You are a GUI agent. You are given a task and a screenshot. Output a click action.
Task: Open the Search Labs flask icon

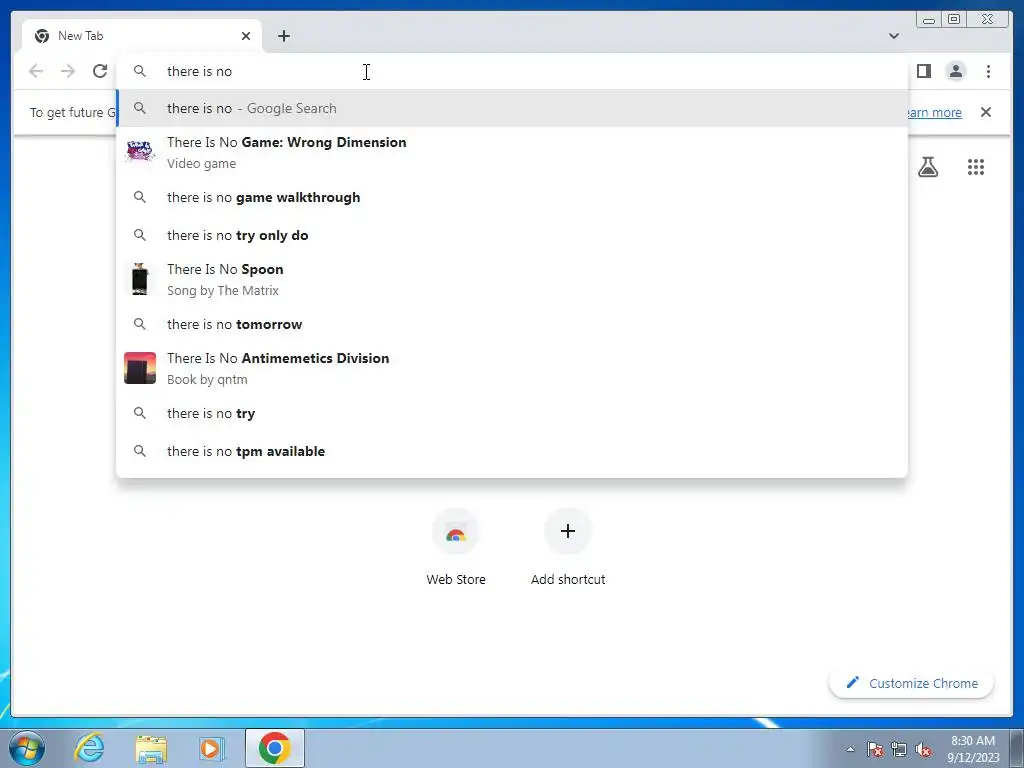coord(927,167)
